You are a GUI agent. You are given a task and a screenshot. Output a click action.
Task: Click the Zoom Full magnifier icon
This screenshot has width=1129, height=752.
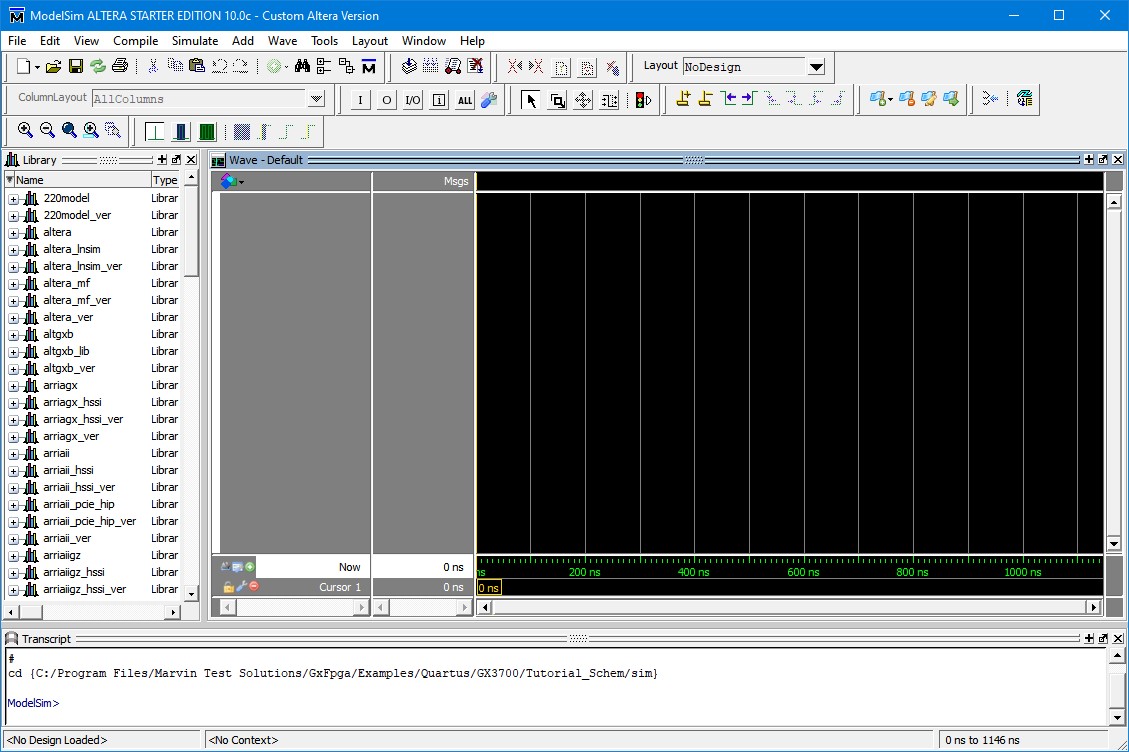point(69,131)
